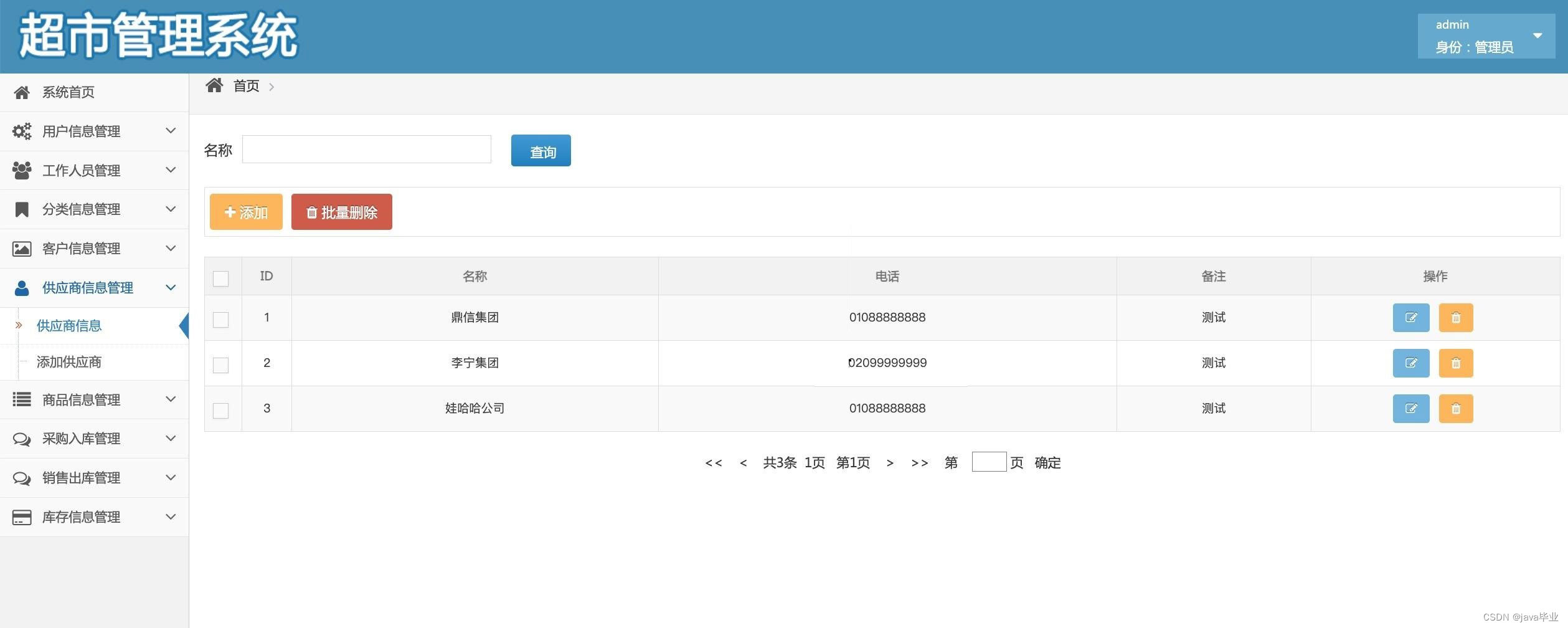This screenshot has width=1568, height=628.
Task: Focus the page number input box
Action: coord(989,462)
